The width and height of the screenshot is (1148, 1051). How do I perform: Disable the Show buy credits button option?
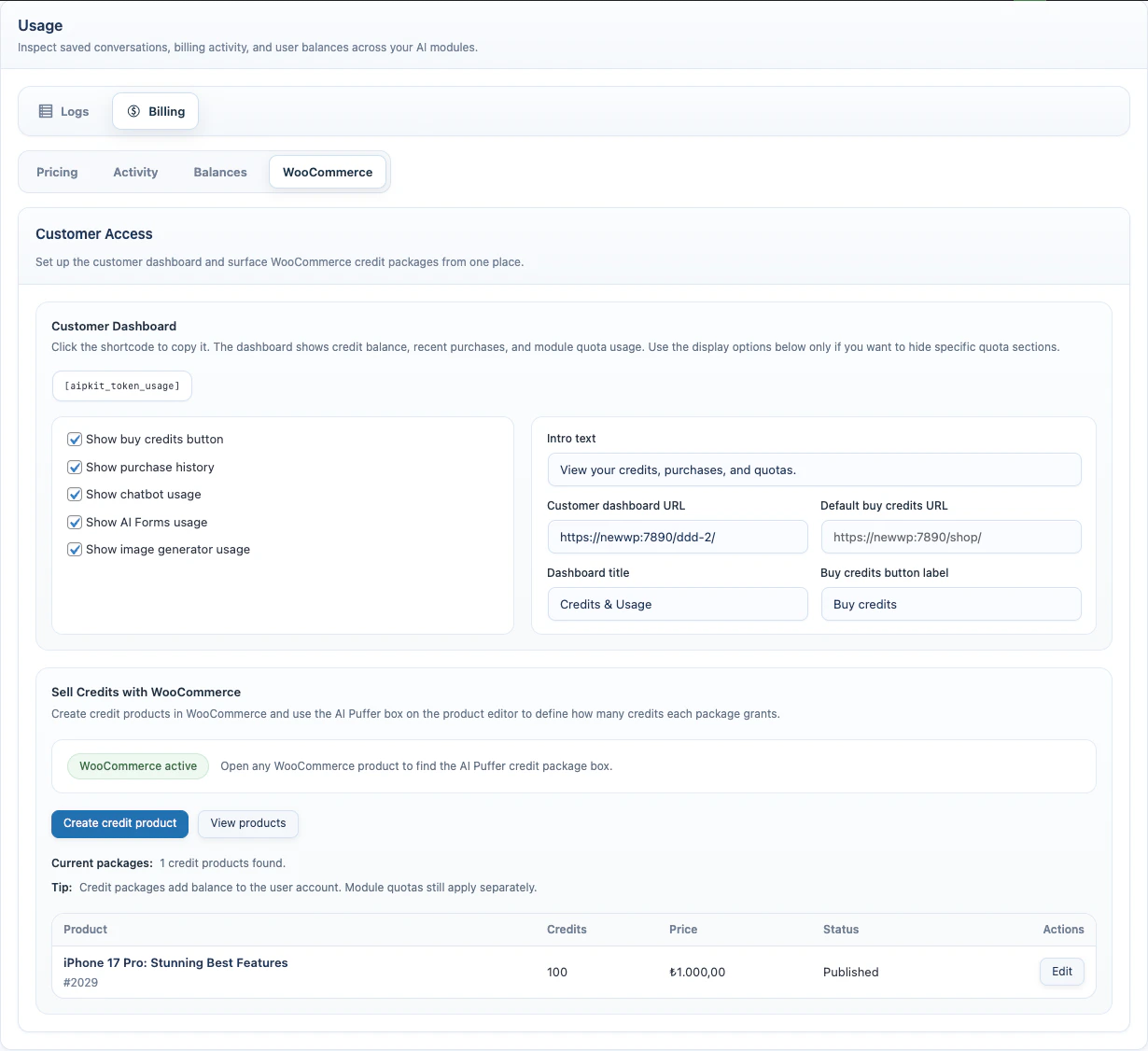point(74,439)
